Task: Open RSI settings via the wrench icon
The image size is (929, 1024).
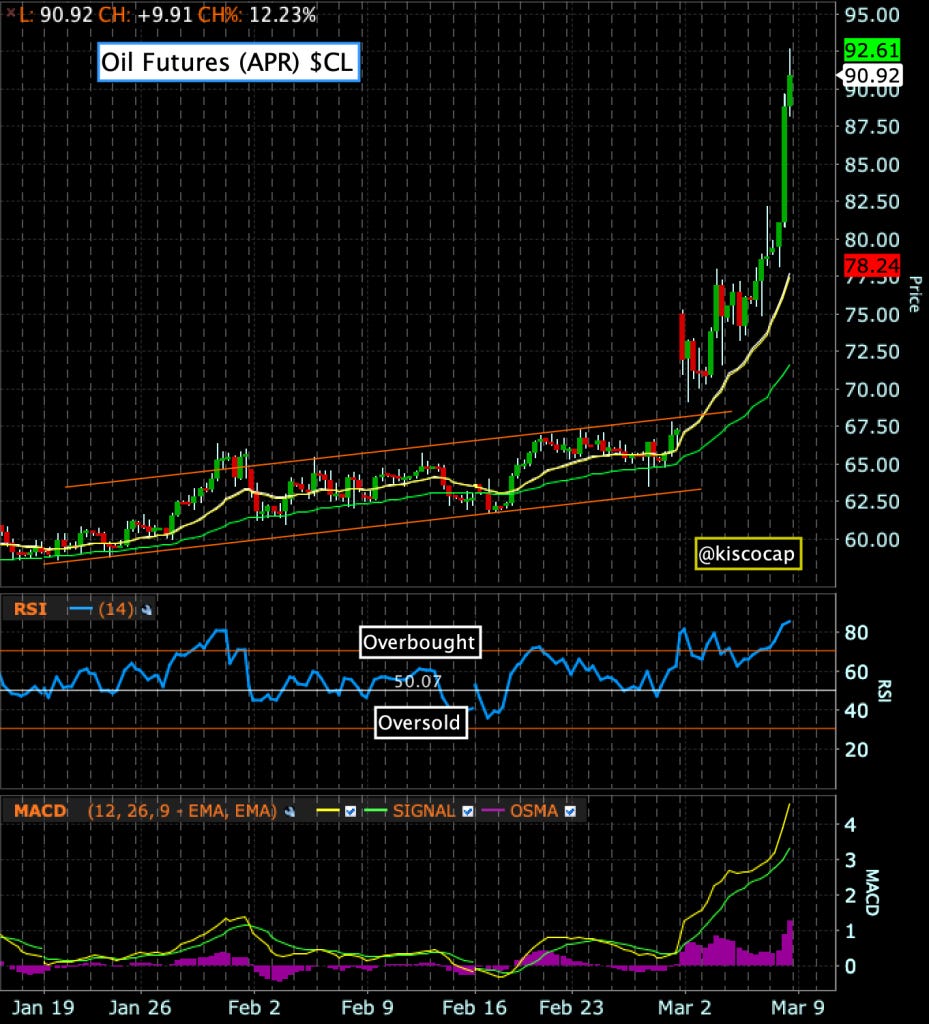Action: pos(147,608)
